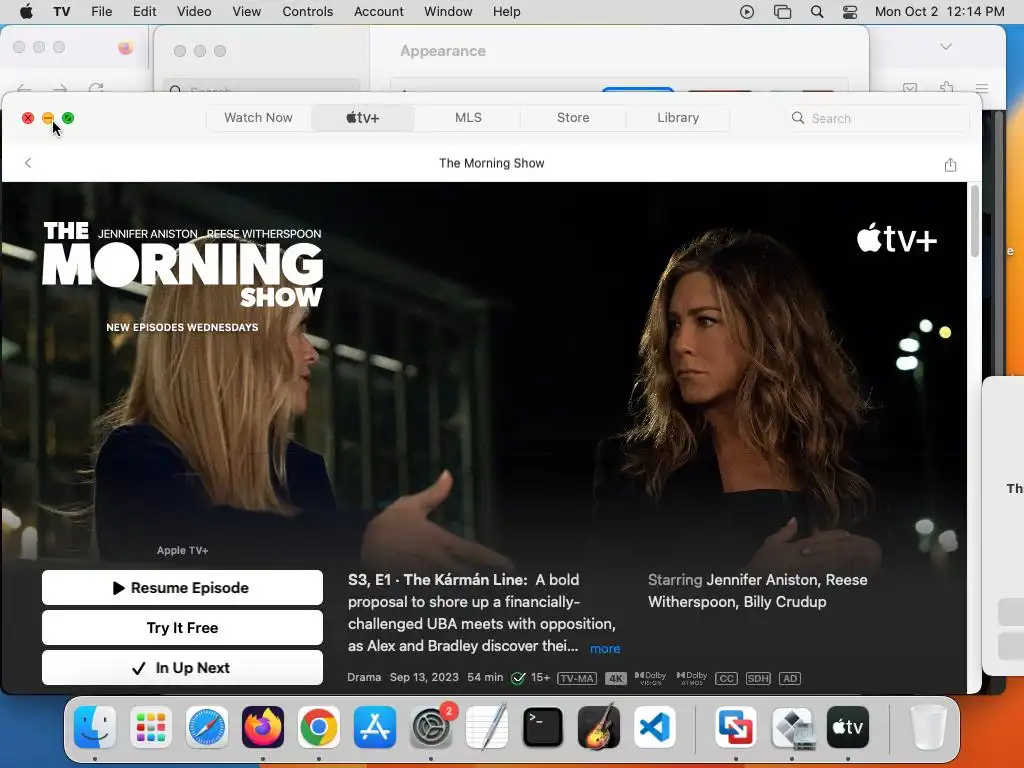Go back using the chevron arrow
The image size is (1024, 768).
tap(27, 163)
